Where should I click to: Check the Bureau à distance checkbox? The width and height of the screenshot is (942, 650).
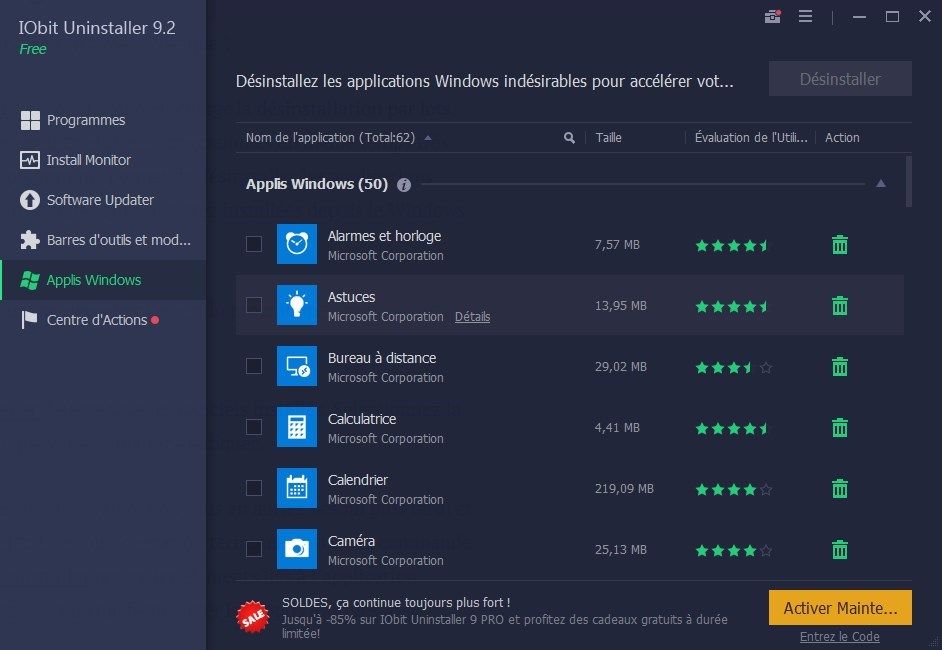254,366
